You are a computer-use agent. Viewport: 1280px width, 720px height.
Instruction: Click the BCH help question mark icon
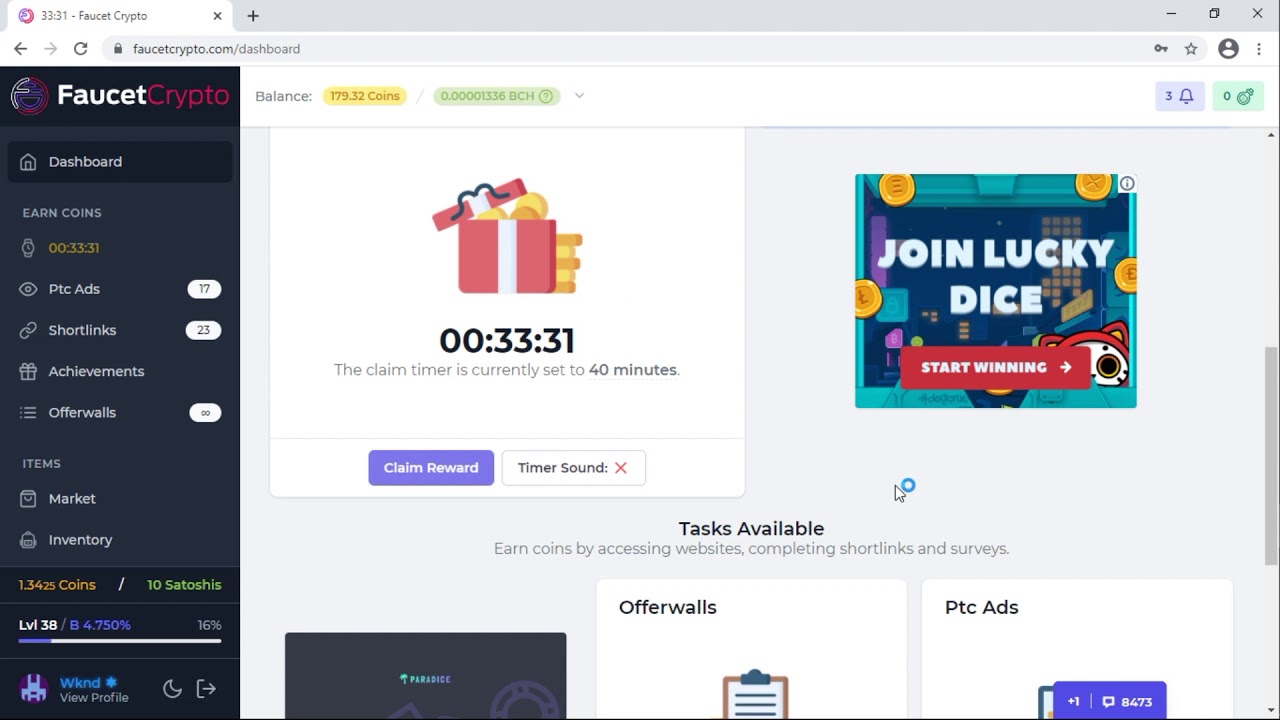[546, 96]
